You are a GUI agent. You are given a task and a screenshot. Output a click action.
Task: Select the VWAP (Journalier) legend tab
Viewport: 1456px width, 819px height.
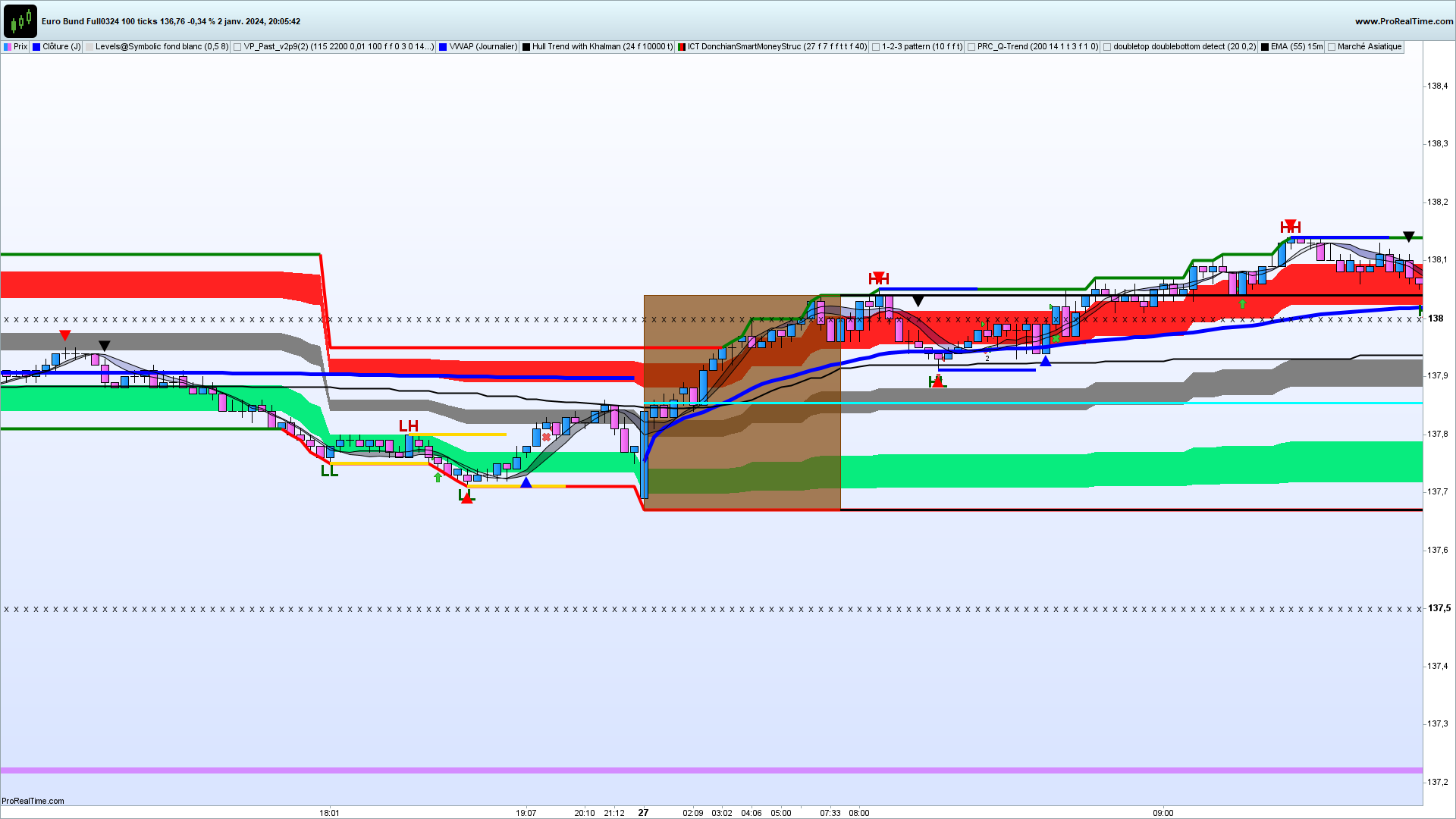pyautogui.click(x=482, y=47)
